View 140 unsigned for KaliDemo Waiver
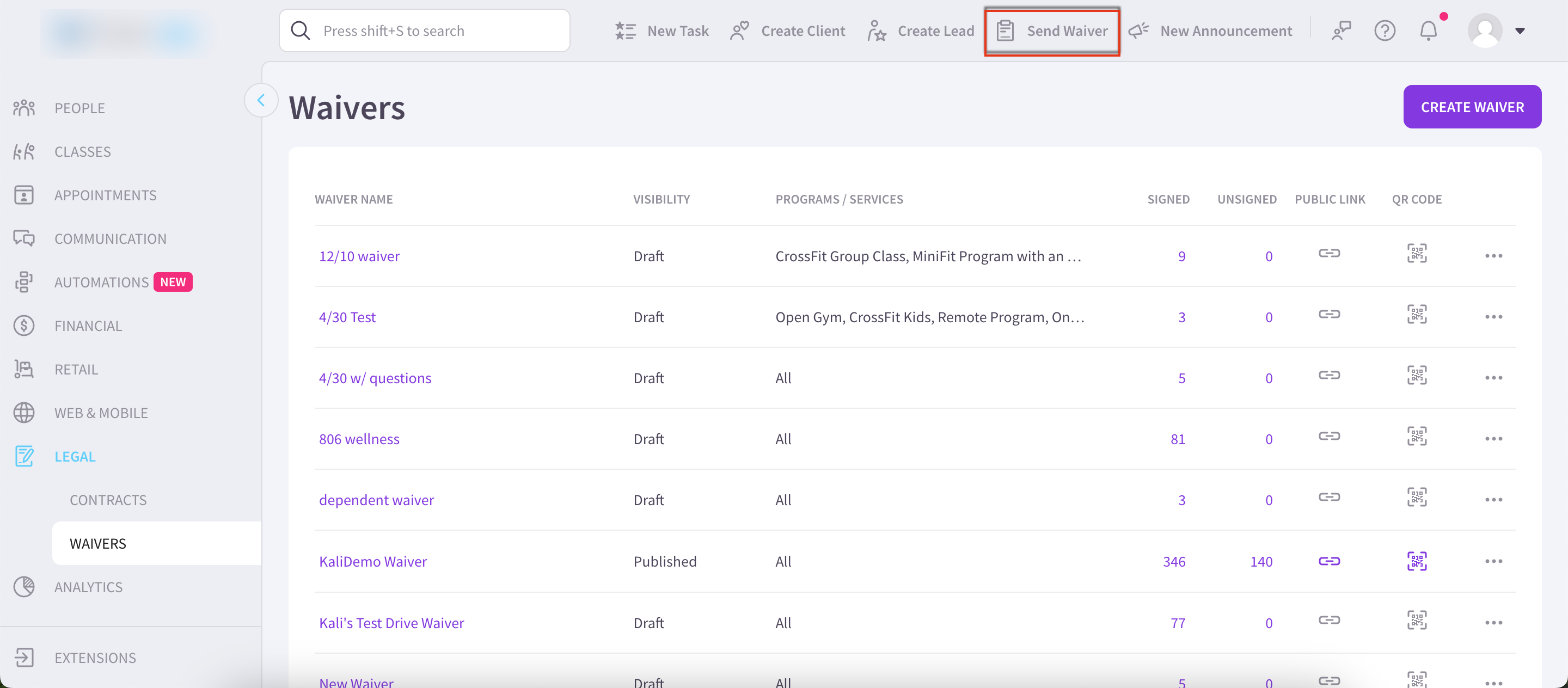Screen dimensions: 1568x688 click(x=1261, y=562)
